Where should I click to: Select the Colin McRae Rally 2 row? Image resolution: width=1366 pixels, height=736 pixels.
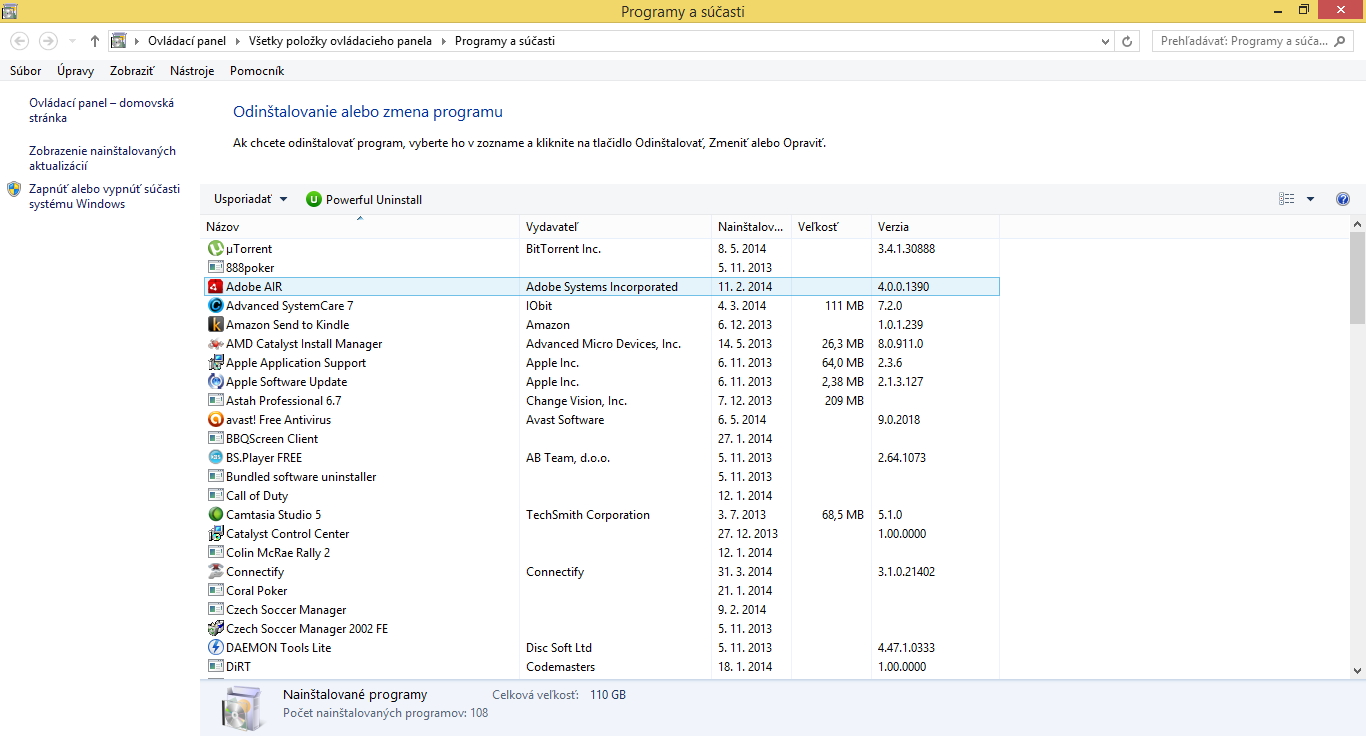click(600, 552)
